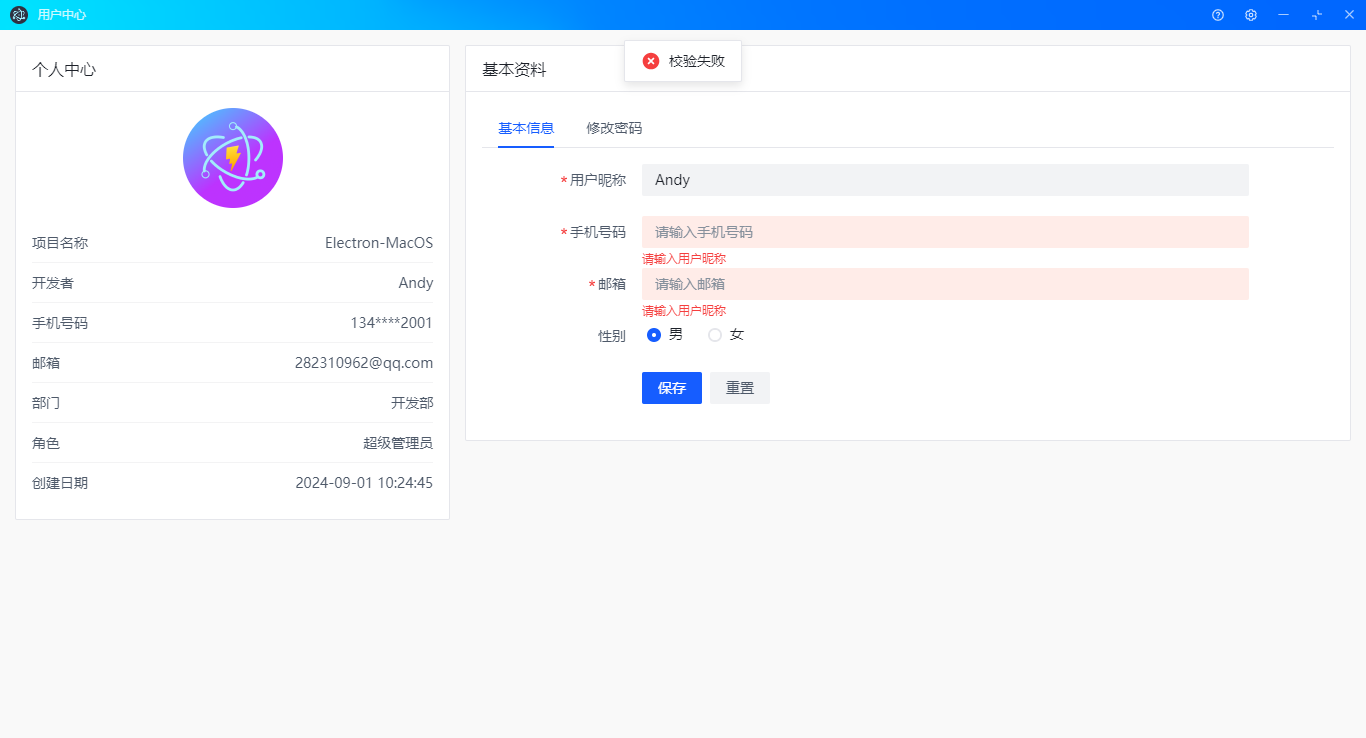This screenshot has height=738, width=1366.
Task: Click the 重置 reset button
Action: 739,388
